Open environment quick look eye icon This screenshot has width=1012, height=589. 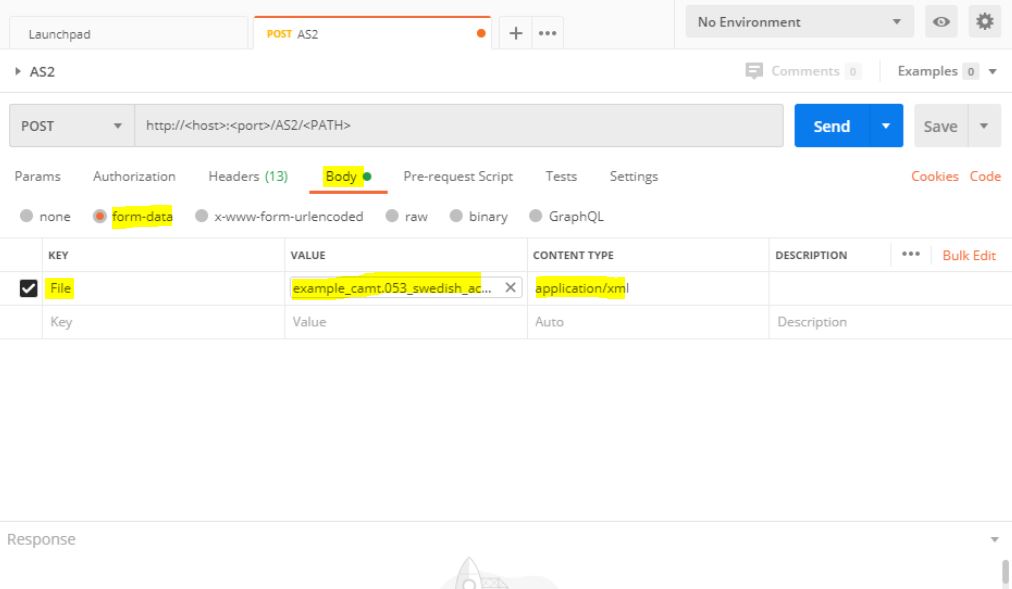[941, 22]
